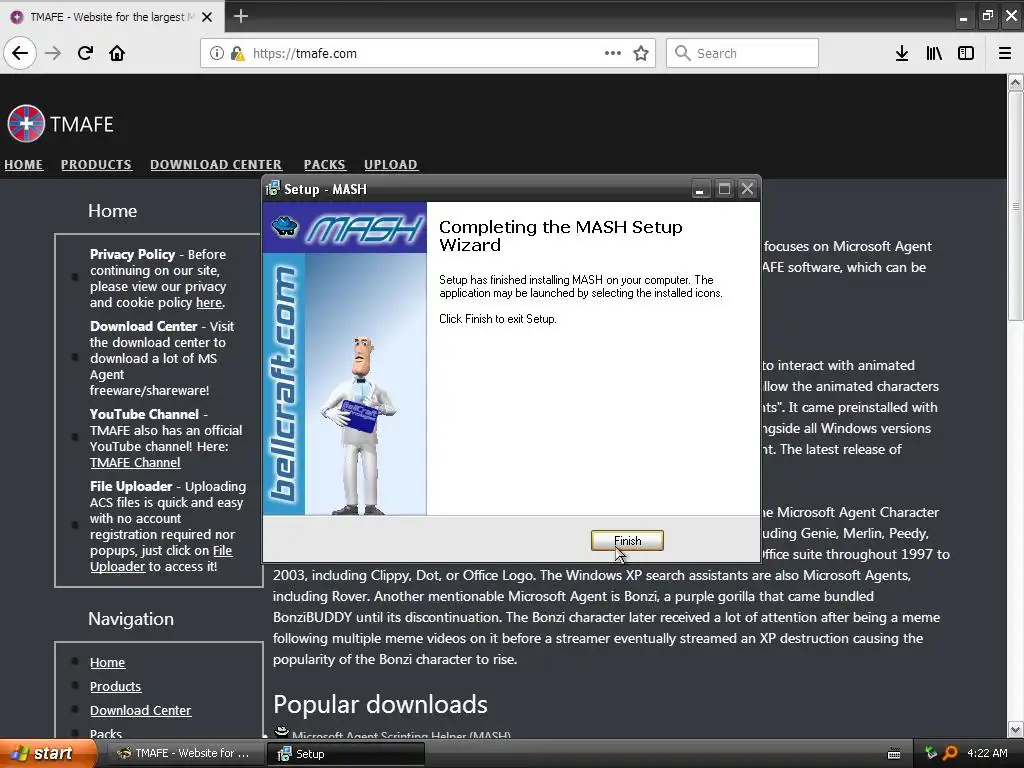Click the 'Completing the MASH Setup Wizard' heading
1024x768 pixels.
coord(560,236)
